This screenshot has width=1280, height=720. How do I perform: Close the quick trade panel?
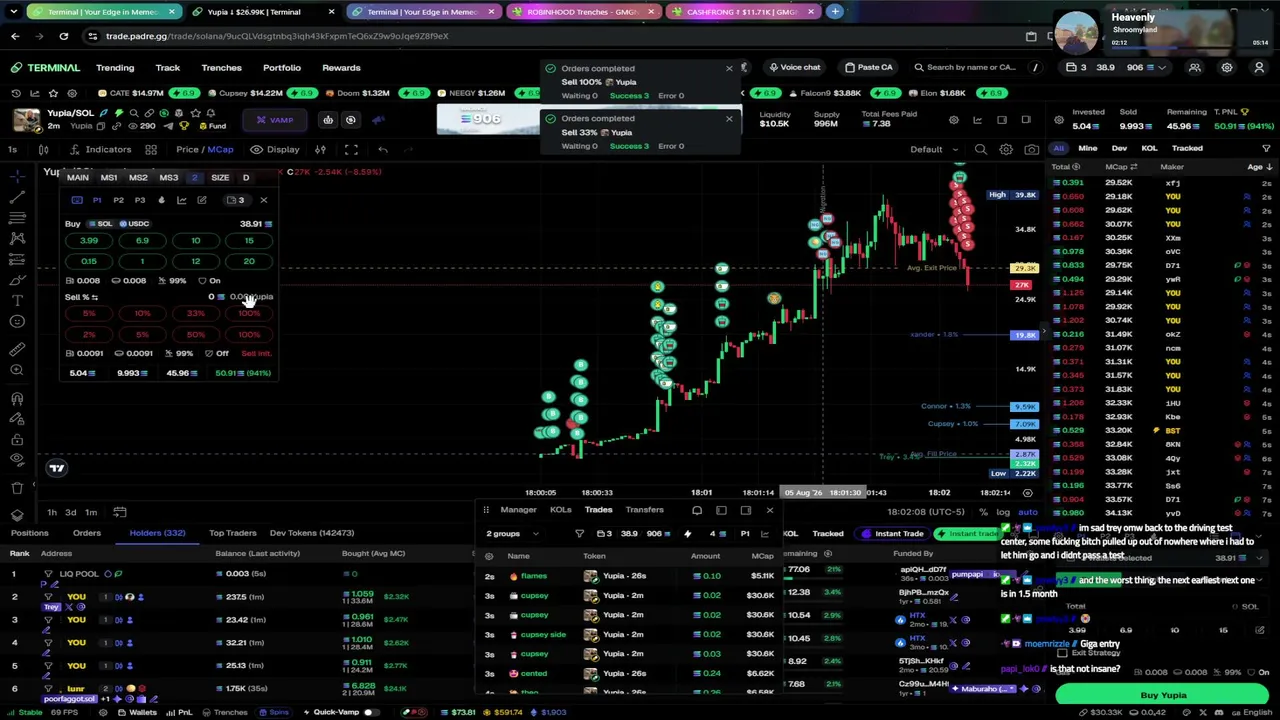coord(264,200)
